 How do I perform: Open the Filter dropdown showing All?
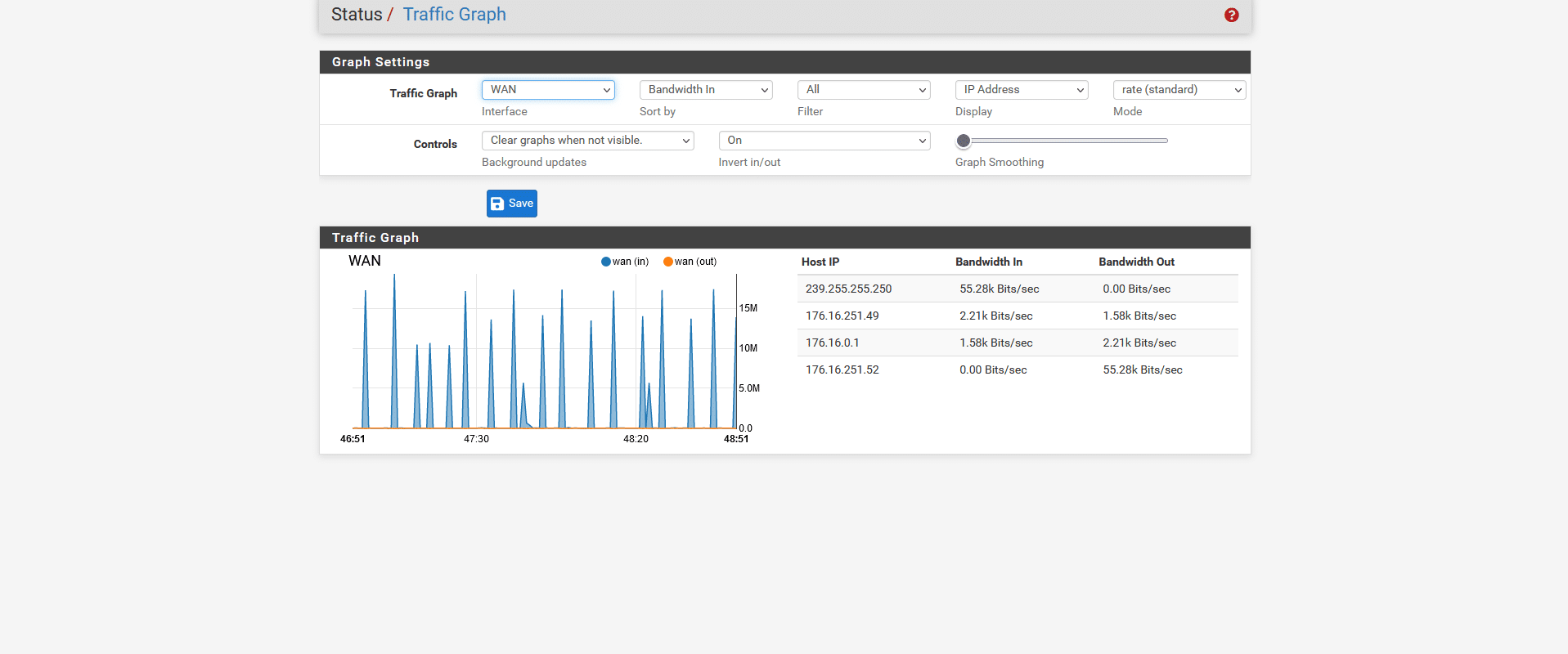pos(864,90)
